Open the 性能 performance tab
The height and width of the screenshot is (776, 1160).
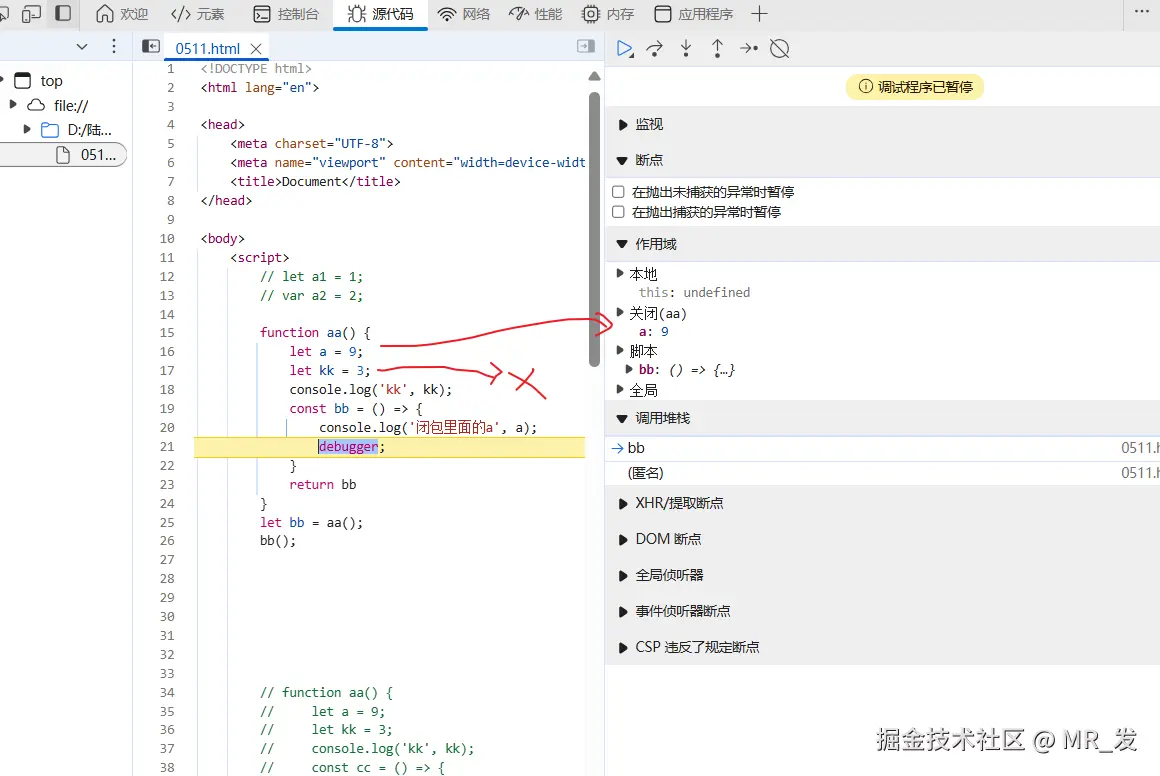click(536, 14)
